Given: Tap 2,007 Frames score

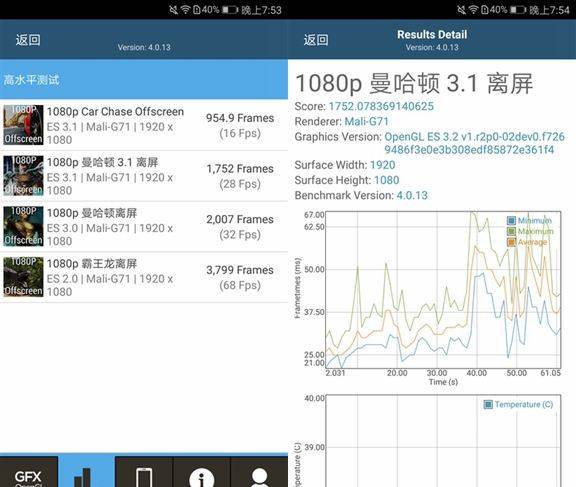Looking at the screenshot, I should point(240,220).
